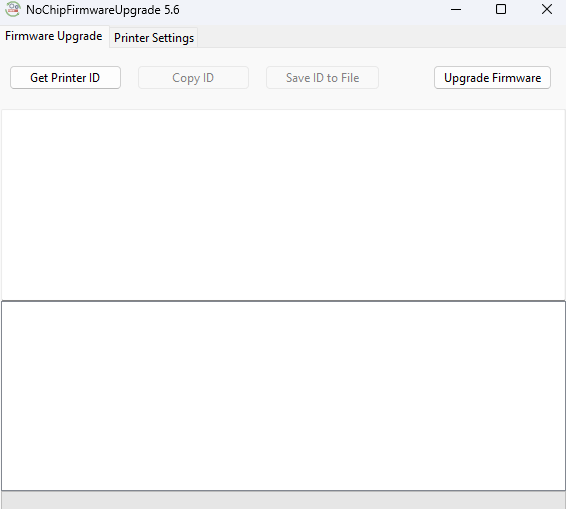
Task: Close the NoChipFirmwareUpgrade 5.6 window
Action: pos(547,9)
